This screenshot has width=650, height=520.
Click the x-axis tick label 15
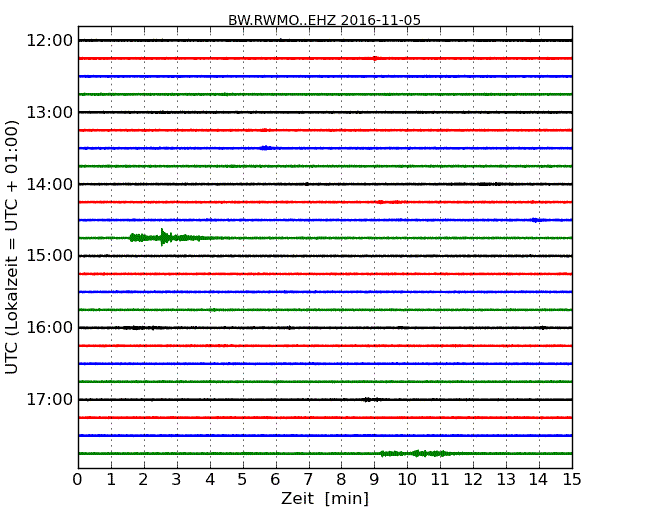click(x=572, y=480)
